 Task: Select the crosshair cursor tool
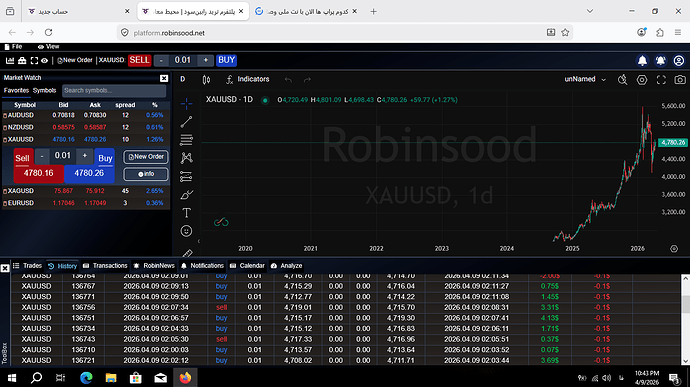pos(186,104)
